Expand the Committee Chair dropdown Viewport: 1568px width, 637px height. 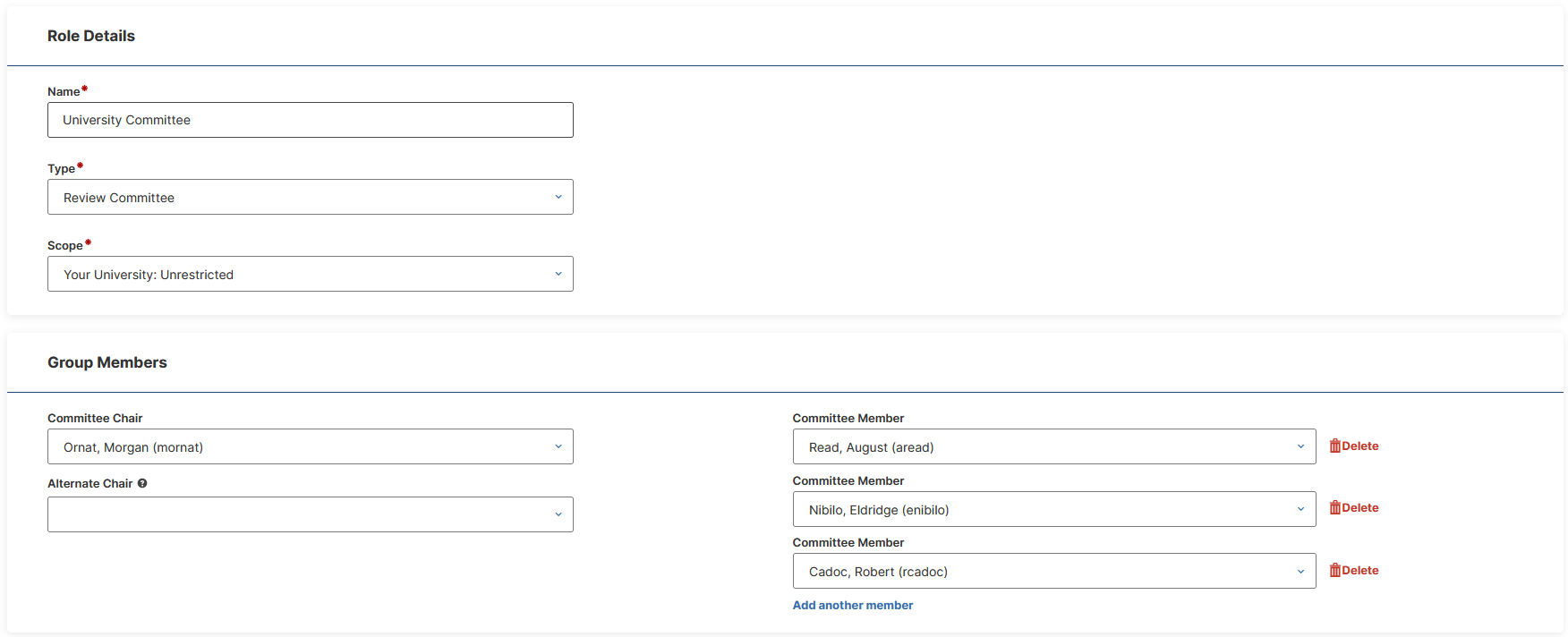click(x=311, y=446)
